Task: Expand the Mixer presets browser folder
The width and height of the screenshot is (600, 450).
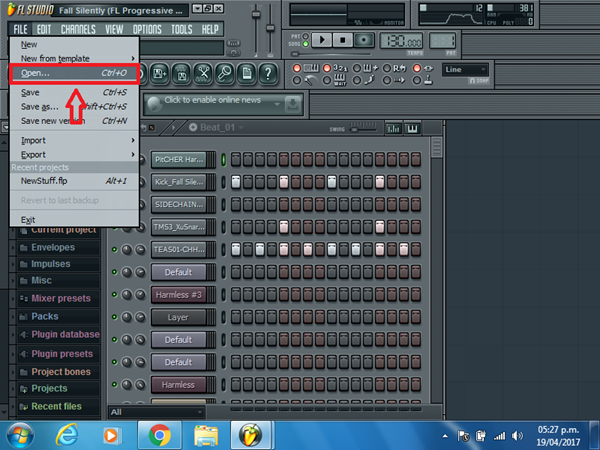Action: (58, 298)
